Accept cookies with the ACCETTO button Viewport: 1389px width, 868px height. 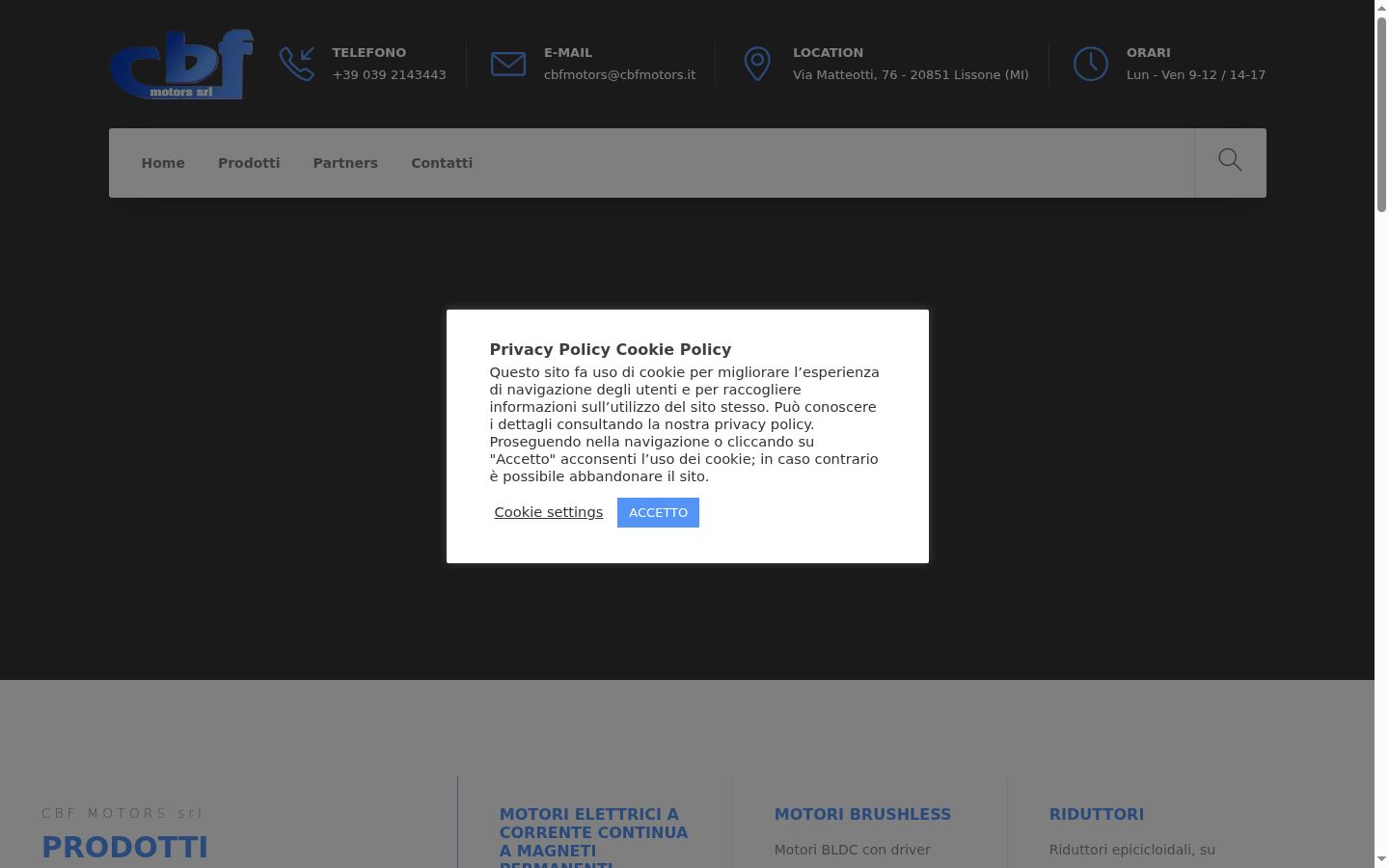[658, 512]
